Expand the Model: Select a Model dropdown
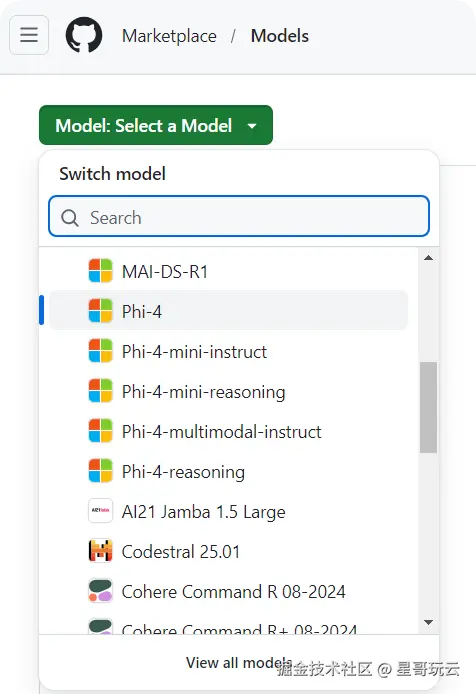 (x=156, y=125)
